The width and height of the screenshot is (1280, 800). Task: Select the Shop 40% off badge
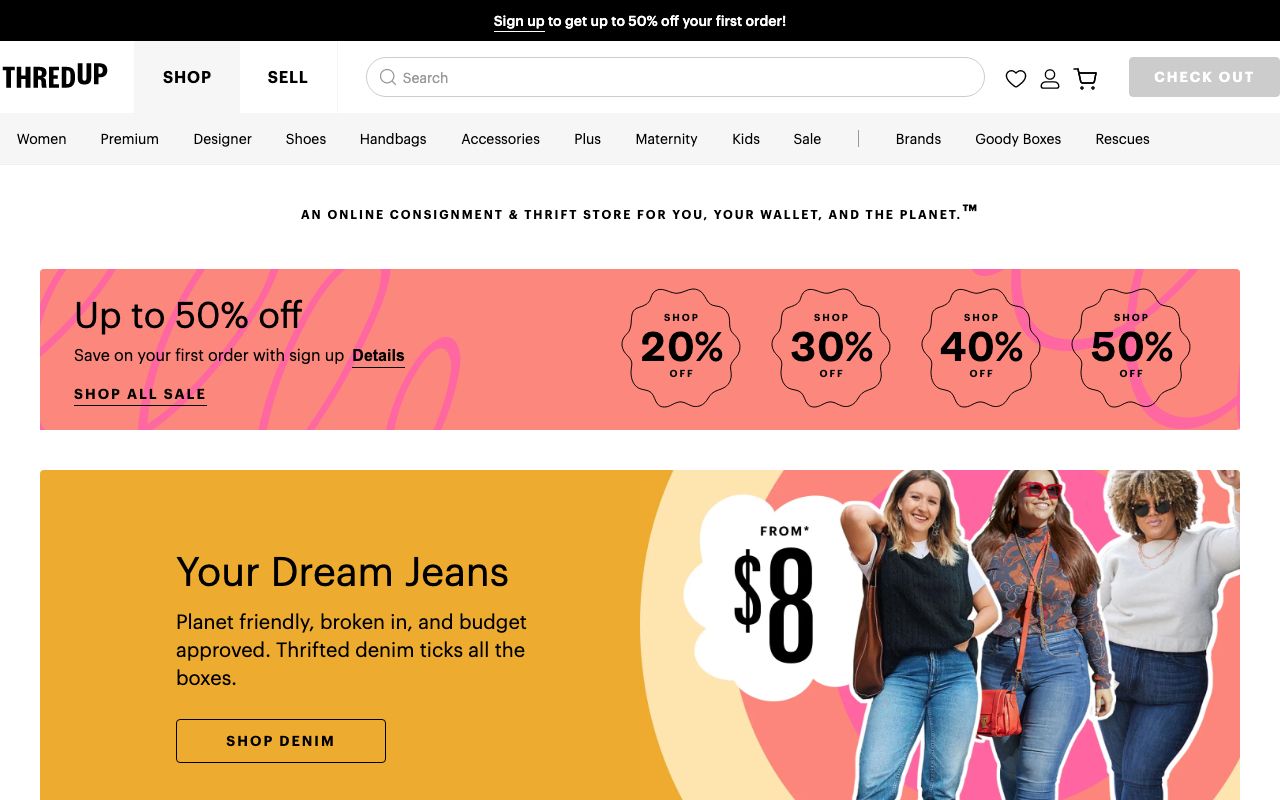(981, 347)
